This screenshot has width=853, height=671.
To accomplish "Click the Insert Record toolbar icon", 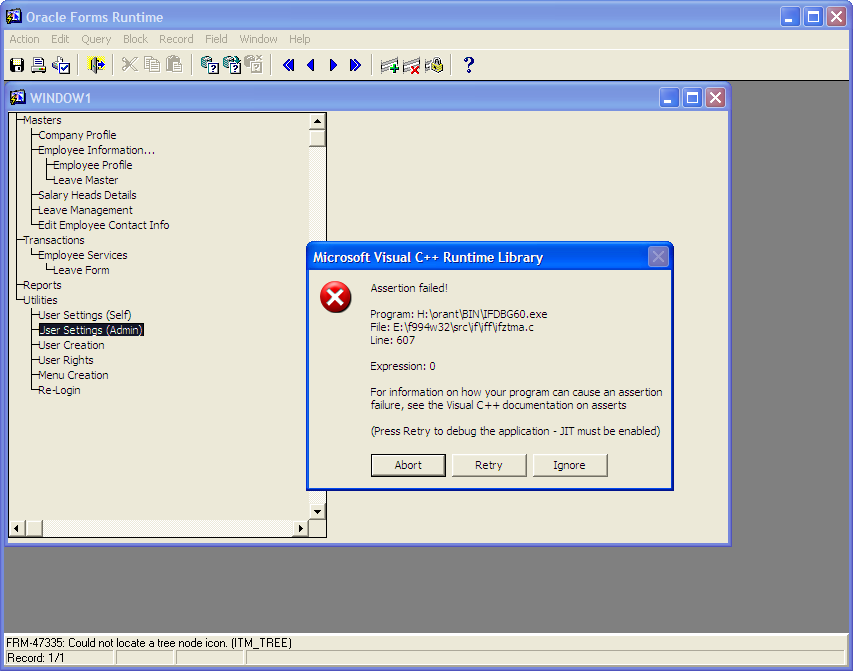I will pos(389,65).
